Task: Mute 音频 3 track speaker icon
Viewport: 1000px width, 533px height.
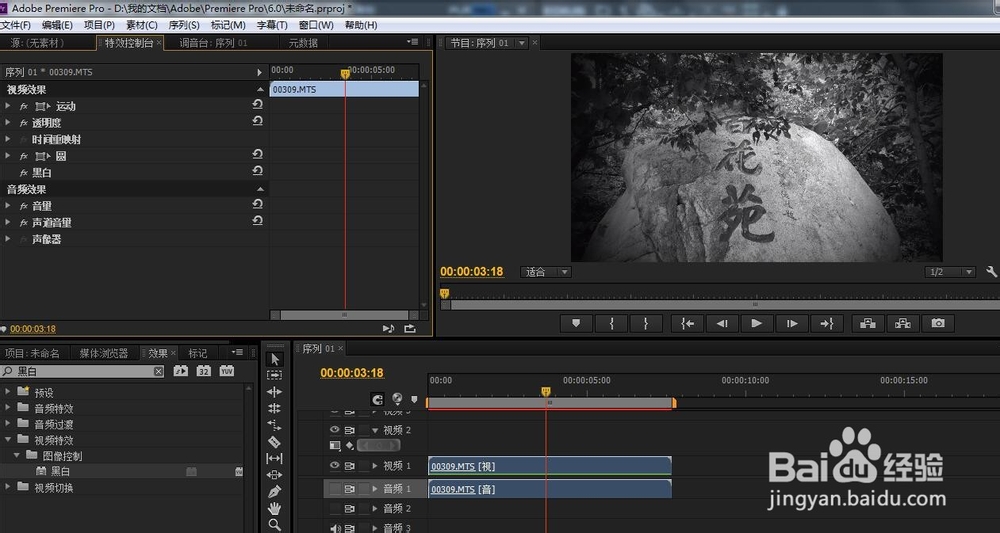Action: 335,528
